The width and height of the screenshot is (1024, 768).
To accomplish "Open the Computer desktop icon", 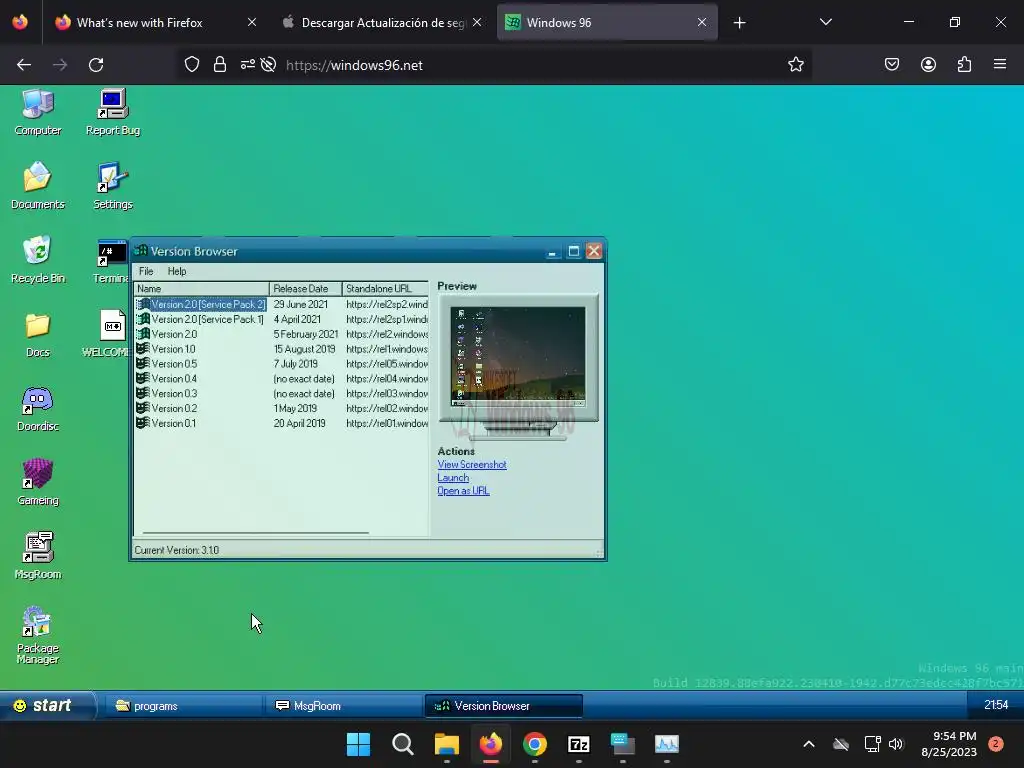I will coord(38,112).
